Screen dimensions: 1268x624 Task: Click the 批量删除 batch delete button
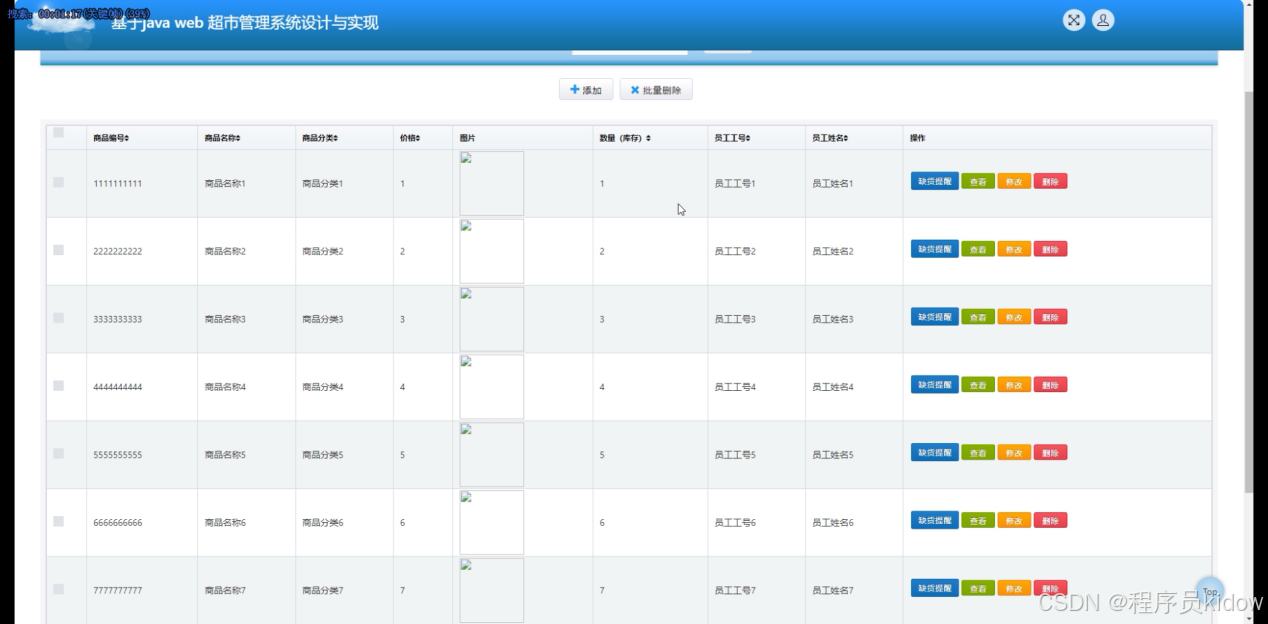(x=656, y=90)
